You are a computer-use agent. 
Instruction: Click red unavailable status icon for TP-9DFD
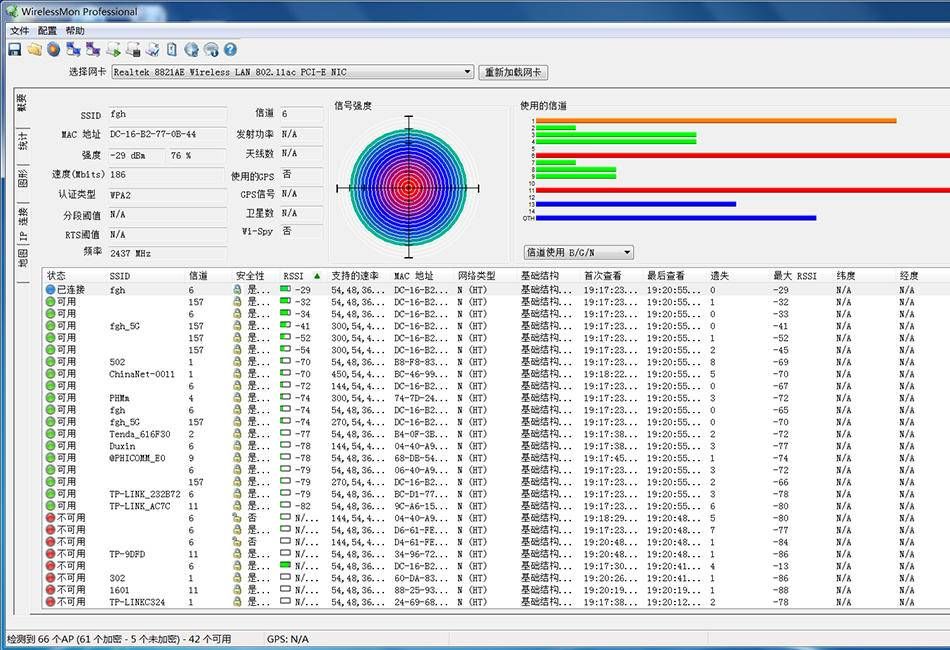[50, 554]
